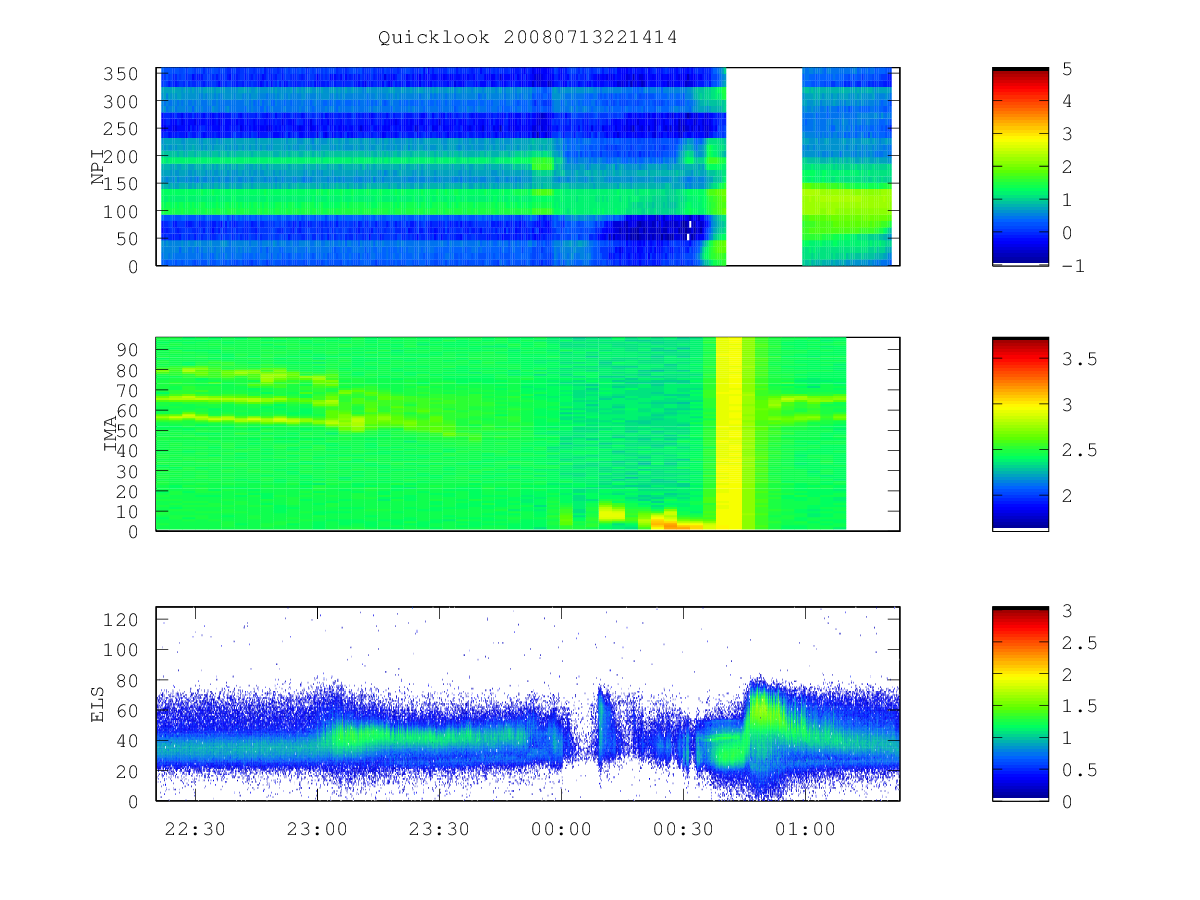Click the ELS color scale bar
This screenshot has width=1200, height=900.
coord(1020,704)
